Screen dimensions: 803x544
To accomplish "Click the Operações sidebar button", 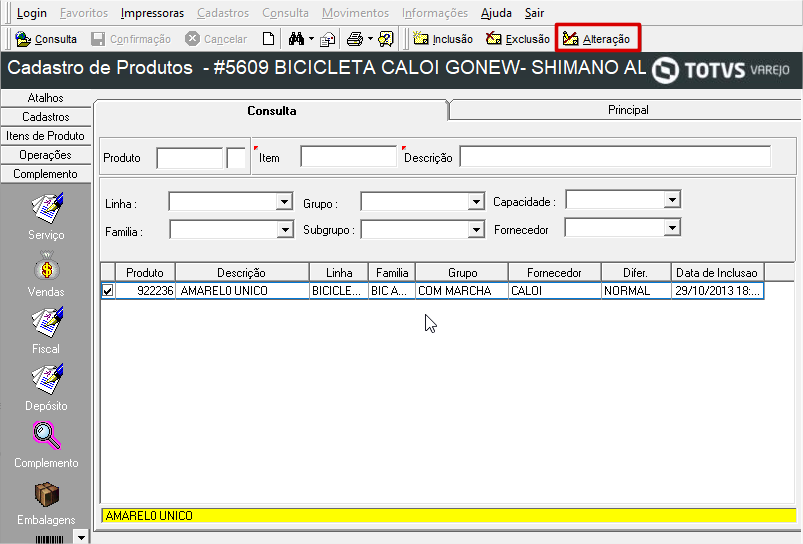I will [x=46, y=155].
